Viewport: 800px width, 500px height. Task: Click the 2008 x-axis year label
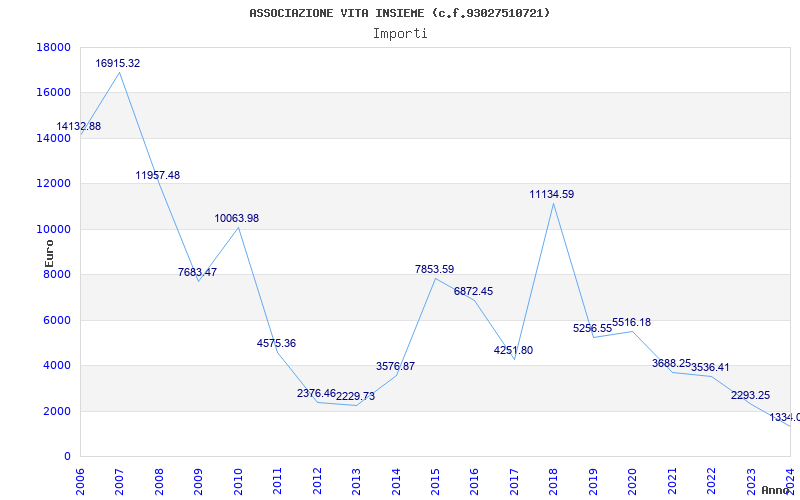click(x=159, y=481)
